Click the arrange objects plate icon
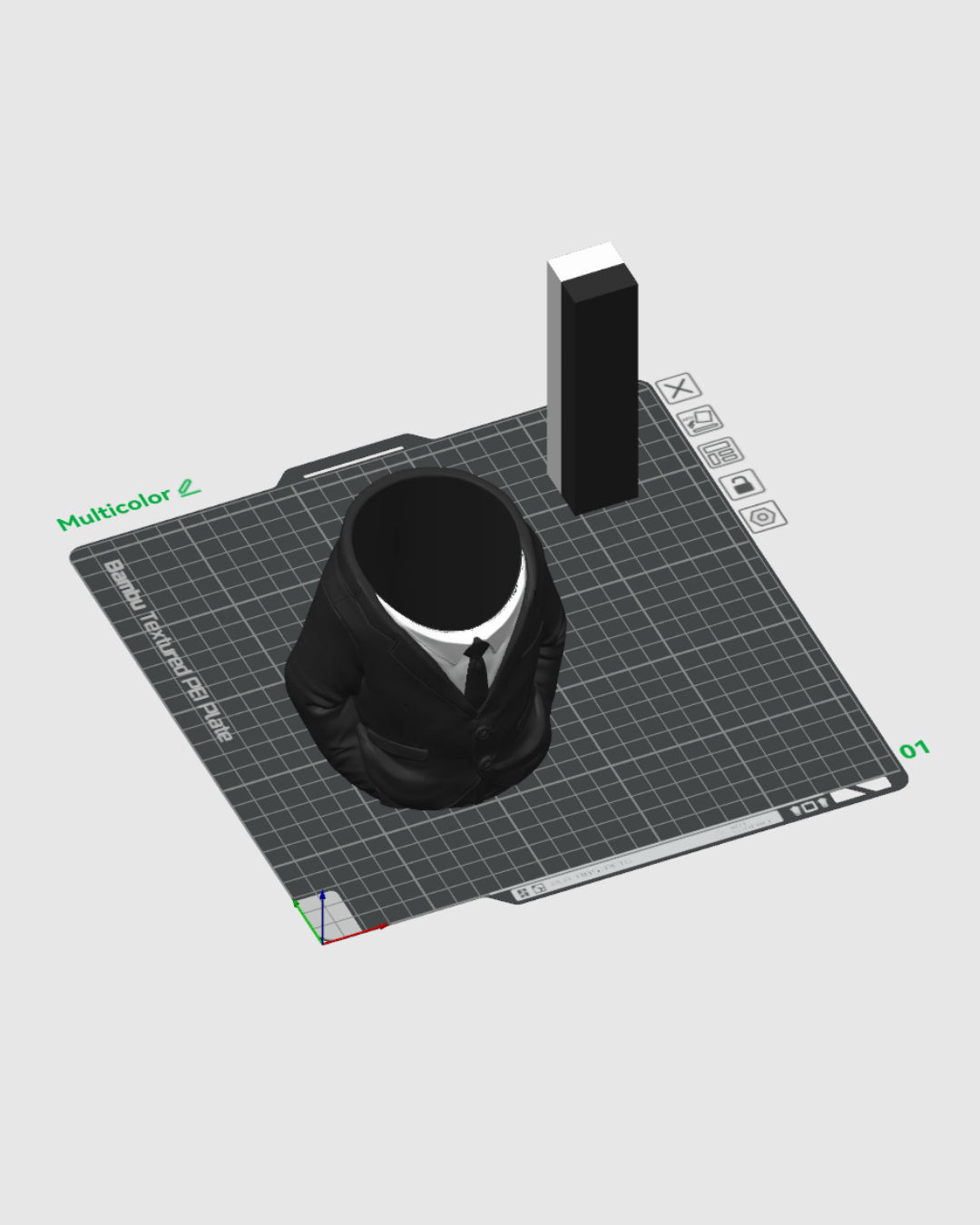The width and height of the screenshot is (980, 1225). 721,451
